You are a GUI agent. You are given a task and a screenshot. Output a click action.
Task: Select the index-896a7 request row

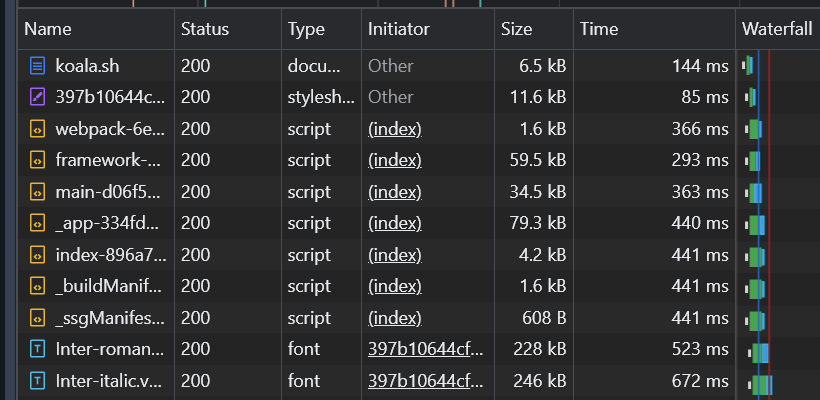[108, 255]
